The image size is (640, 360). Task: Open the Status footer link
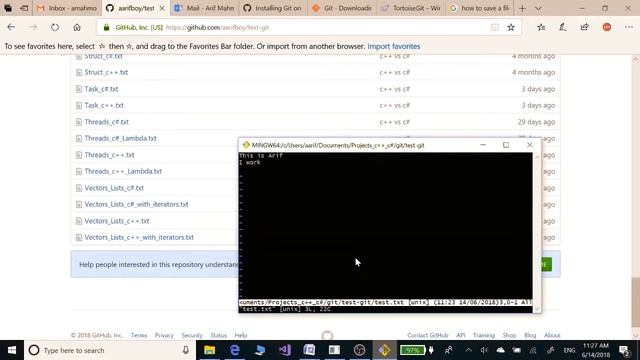click(218, 335)
